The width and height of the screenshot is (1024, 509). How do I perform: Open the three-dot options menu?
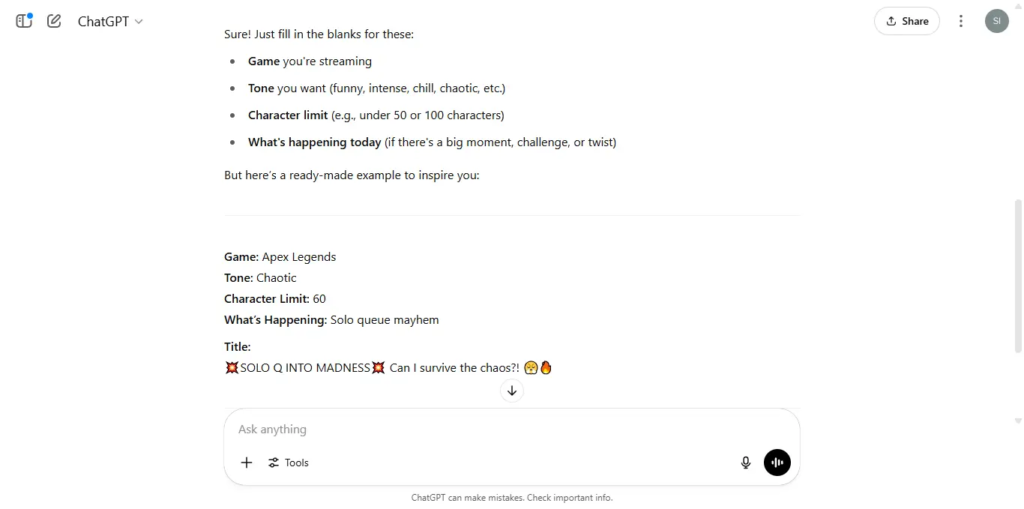961,21
